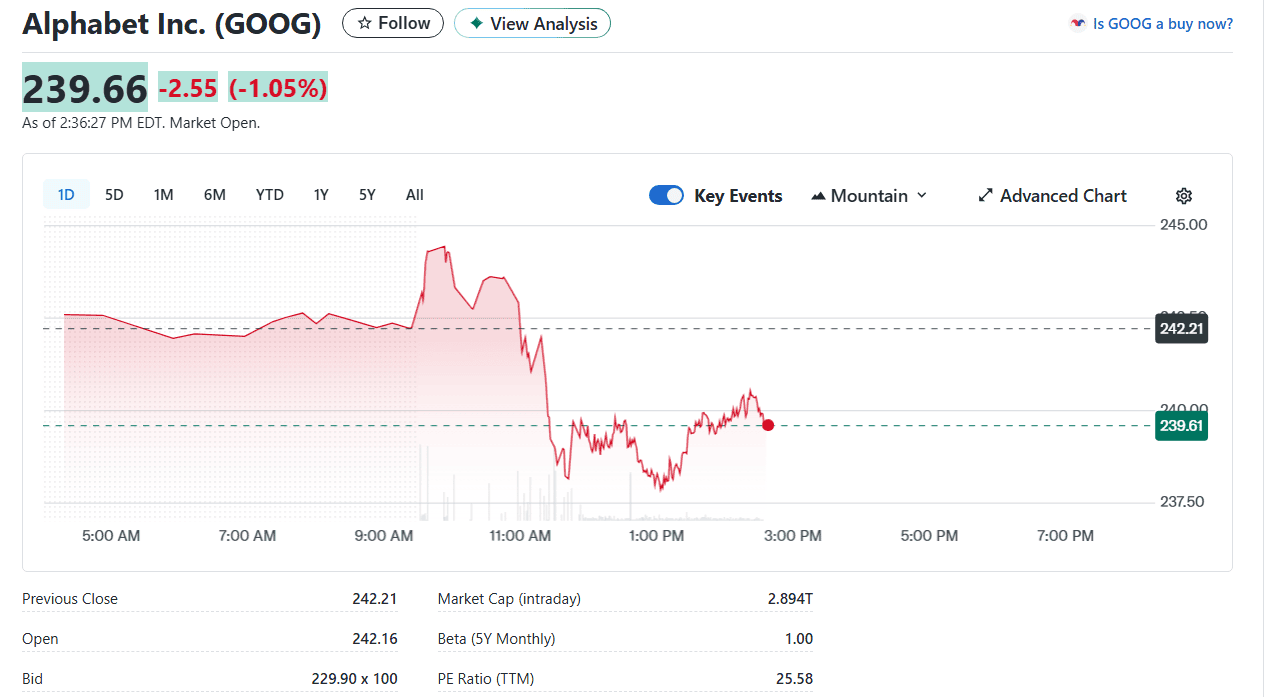Select the All range tab
This screenshot has width=1264, height=697.
click(x=415, y=195)
